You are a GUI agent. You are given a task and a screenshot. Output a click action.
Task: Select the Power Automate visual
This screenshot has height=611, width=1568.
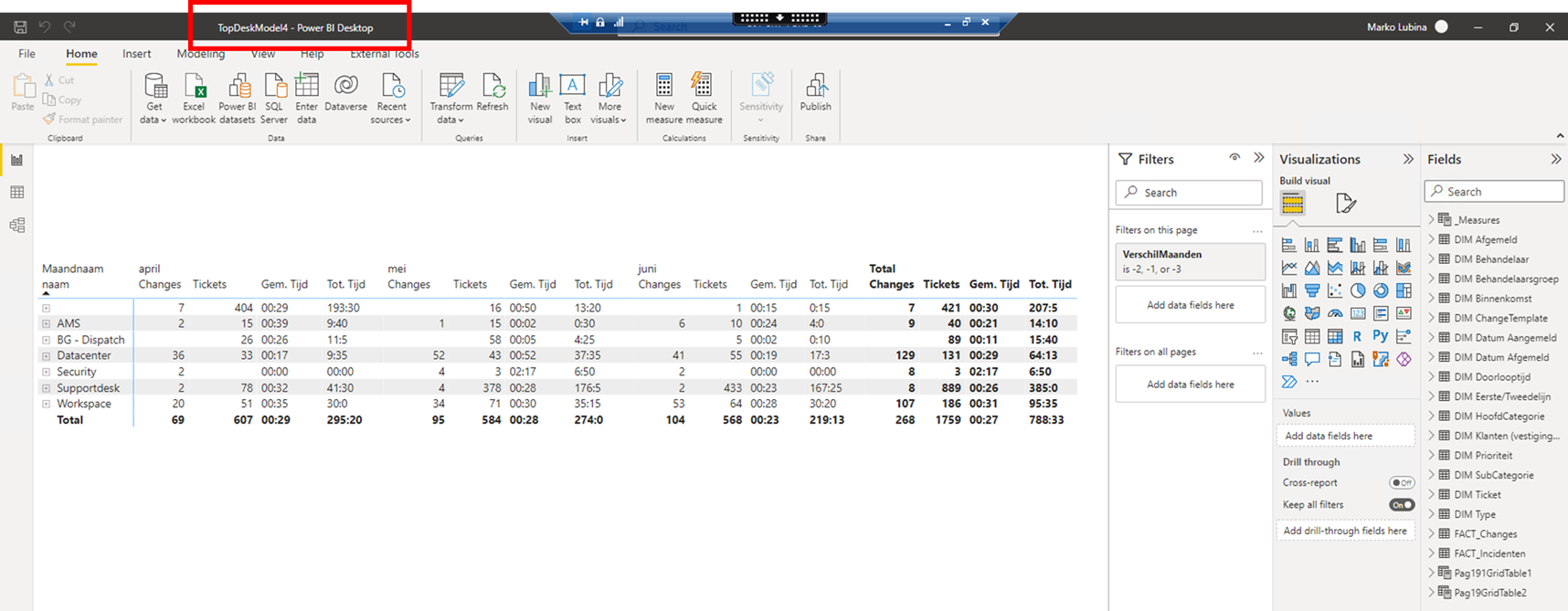pos(1289,382)
